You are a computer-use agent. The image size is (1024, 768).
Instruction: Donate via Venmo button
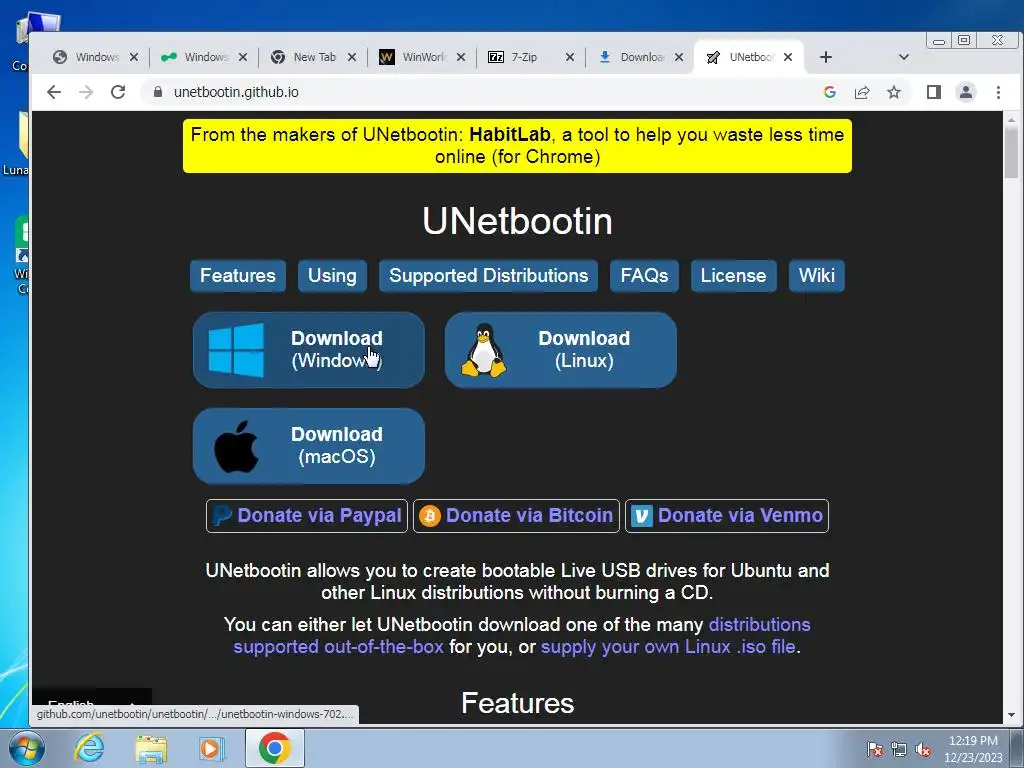click(x=727, y=516)
